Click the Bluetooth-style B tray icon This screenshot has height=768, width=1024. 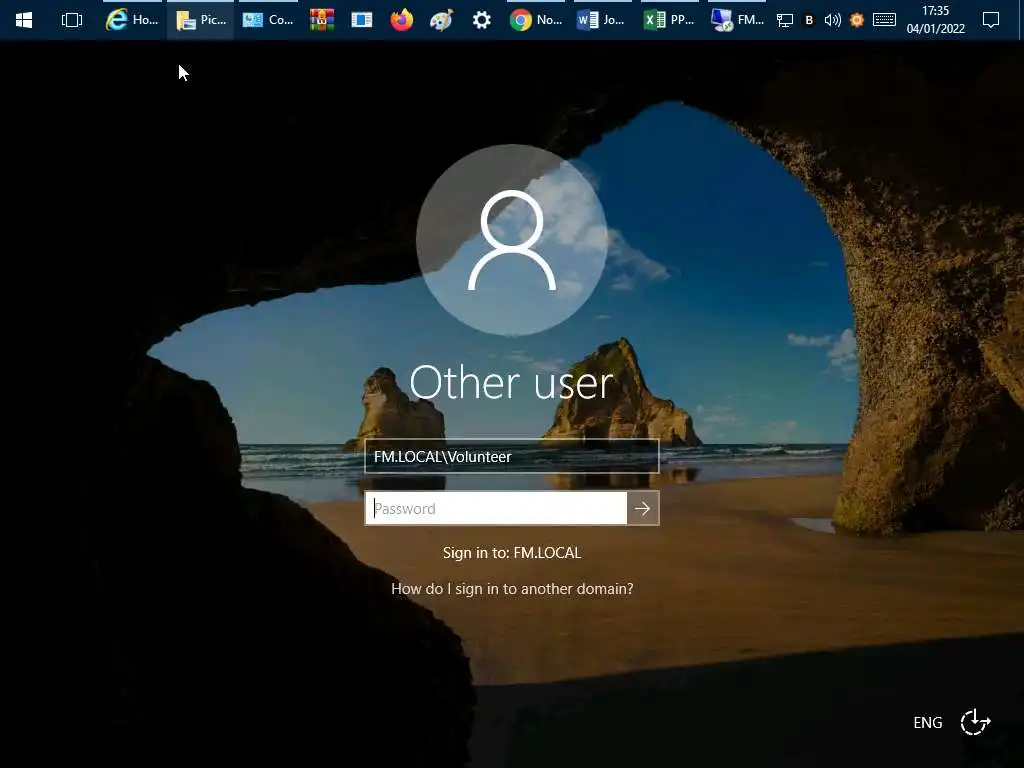point(809,20)
